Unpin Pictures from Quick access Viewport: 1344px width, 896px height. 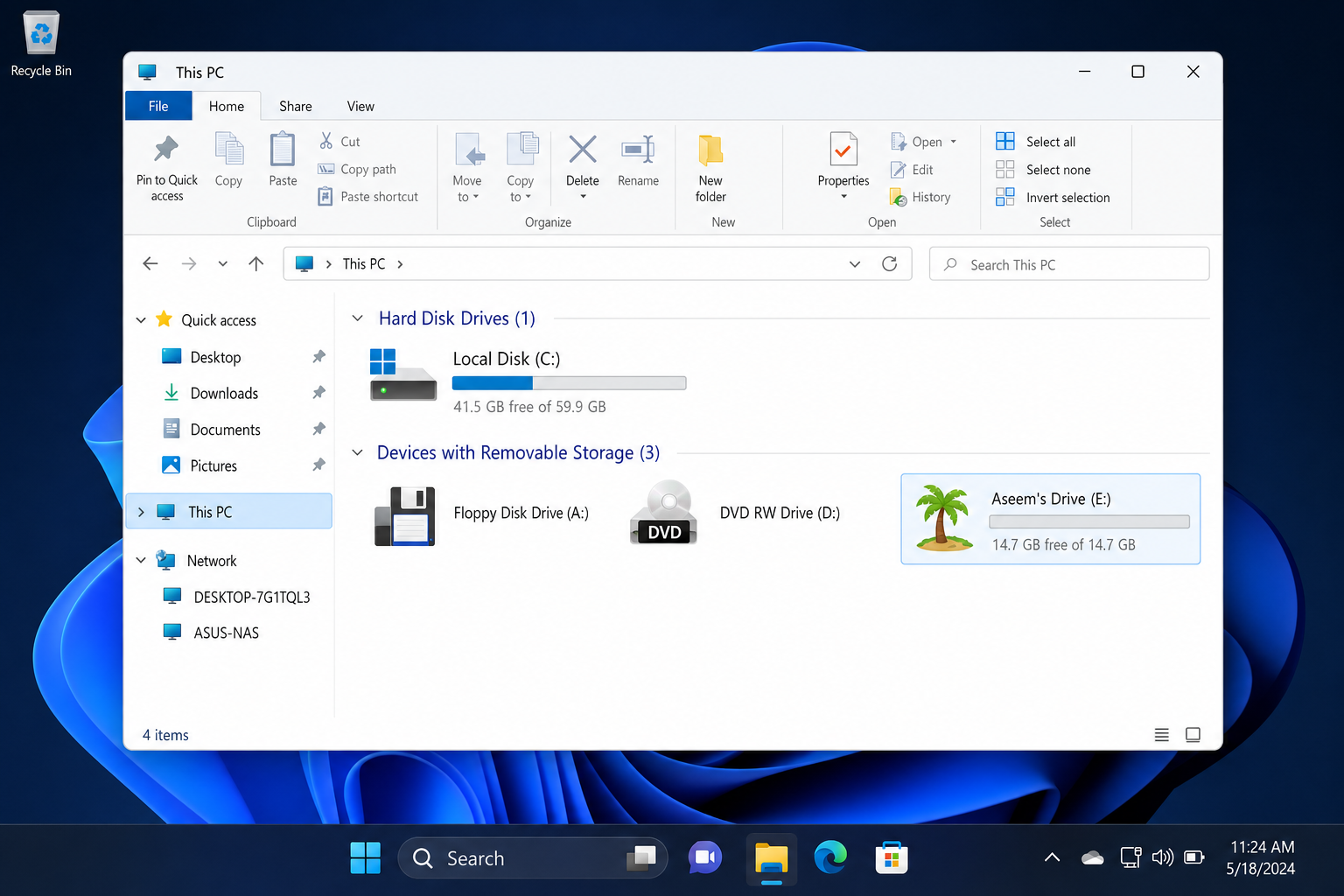(x=318, y=465)
